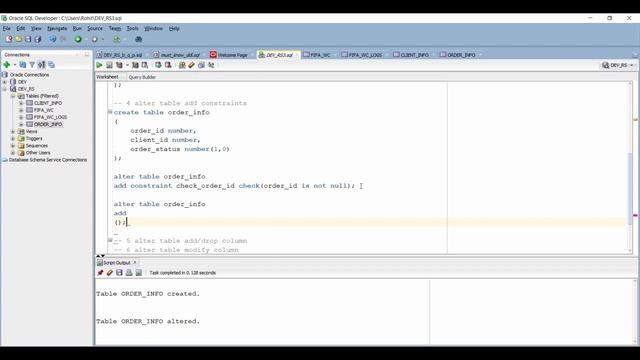Click the Run Script icon in worksheet toolbar
640x360 pixels.
tap(109, 65)
